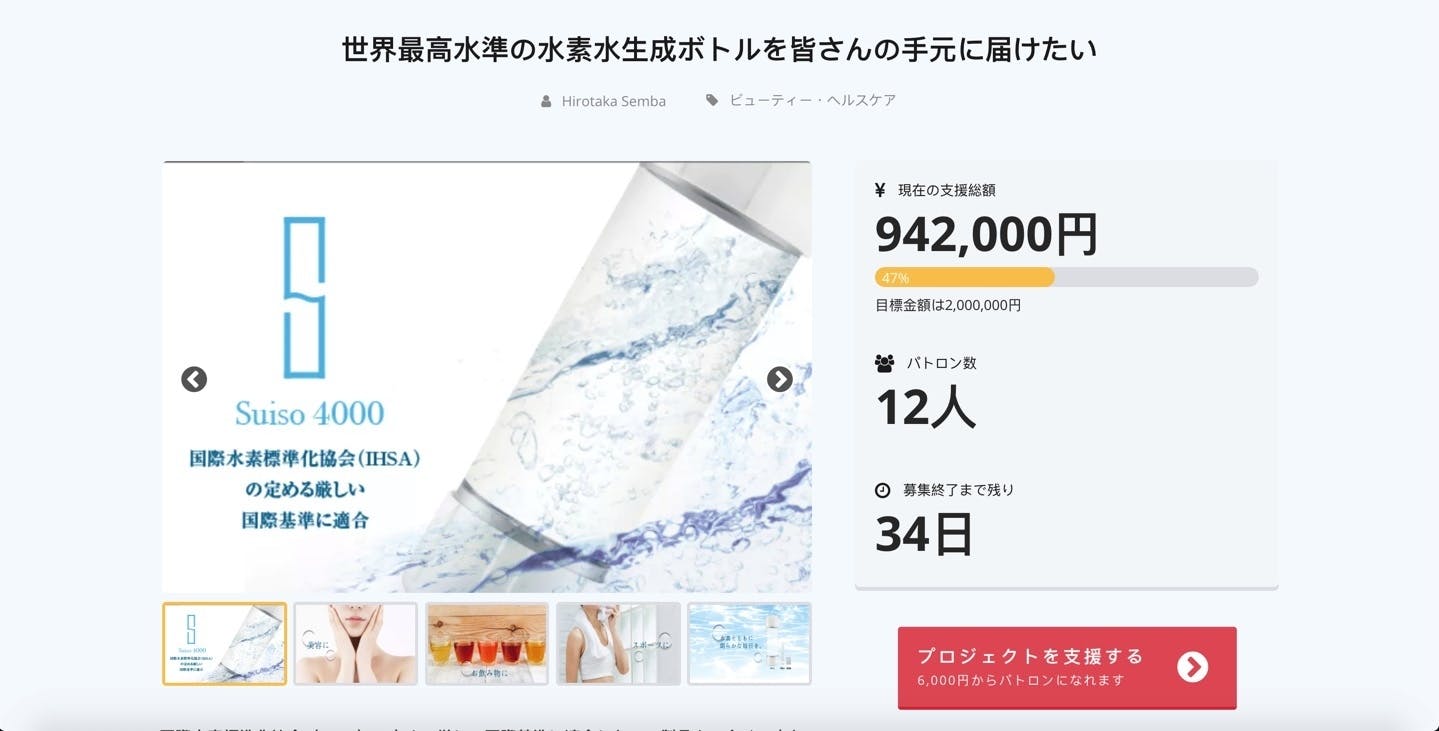Click the 942,000円 total support amount
This screenshot has width=1439, height=731.
987,235
